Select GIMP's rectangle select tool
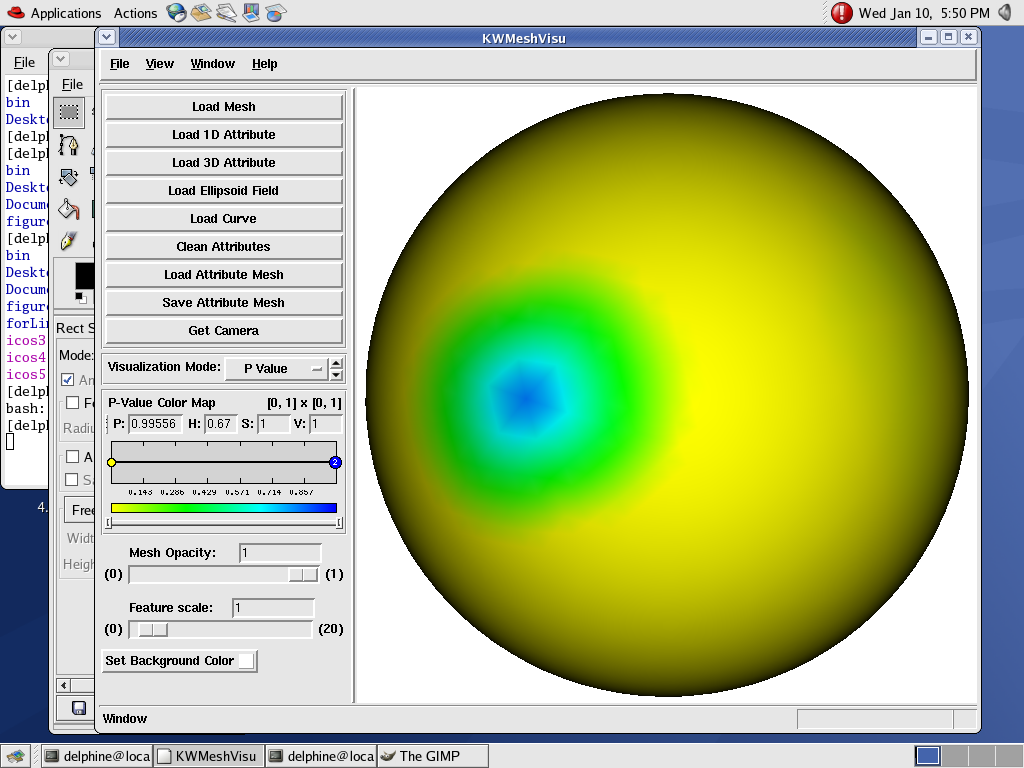This screenshot has width=1024, height=768. pyautogui.click(x=68, y=112)
